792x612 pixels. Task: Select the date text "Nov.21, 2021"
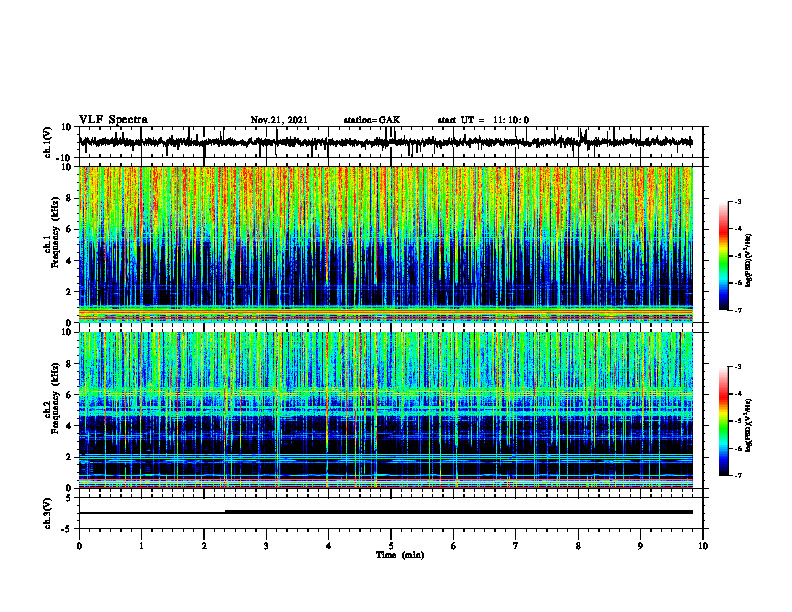point(279,120)
